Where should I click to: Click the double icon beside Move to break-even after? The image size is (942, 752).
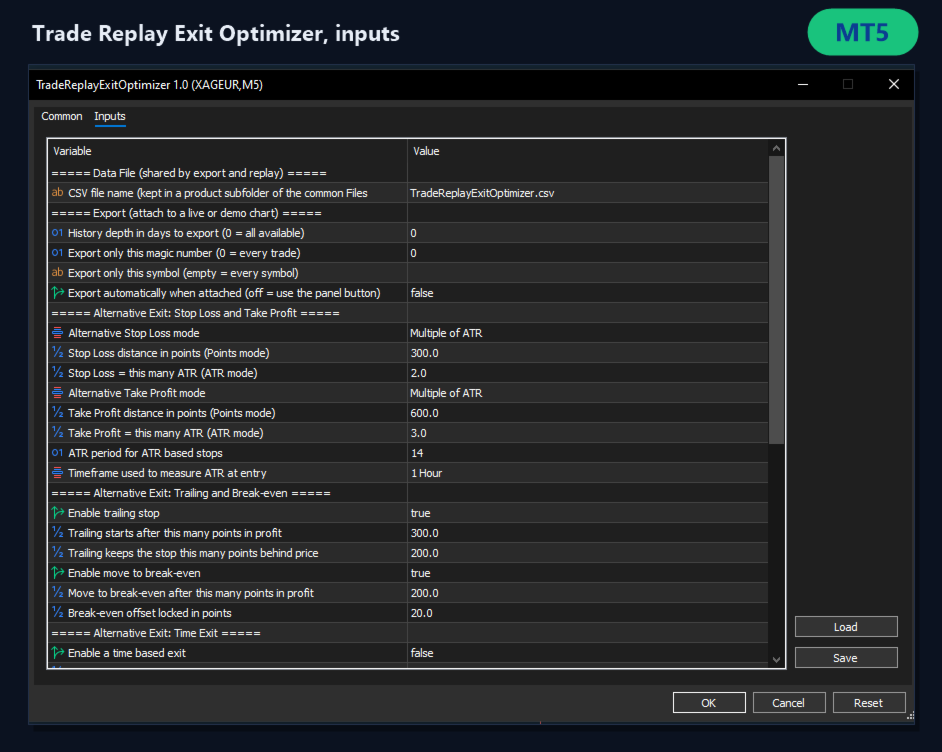click(x=58, y=593)
